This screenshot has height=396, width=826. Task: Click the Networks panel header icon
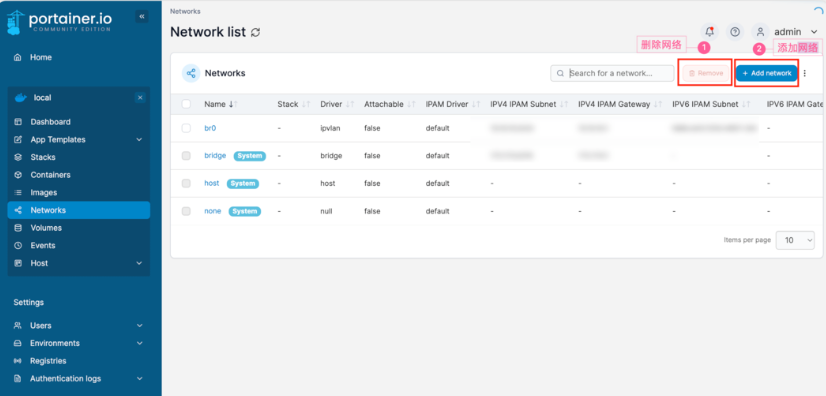pos(191,73)
